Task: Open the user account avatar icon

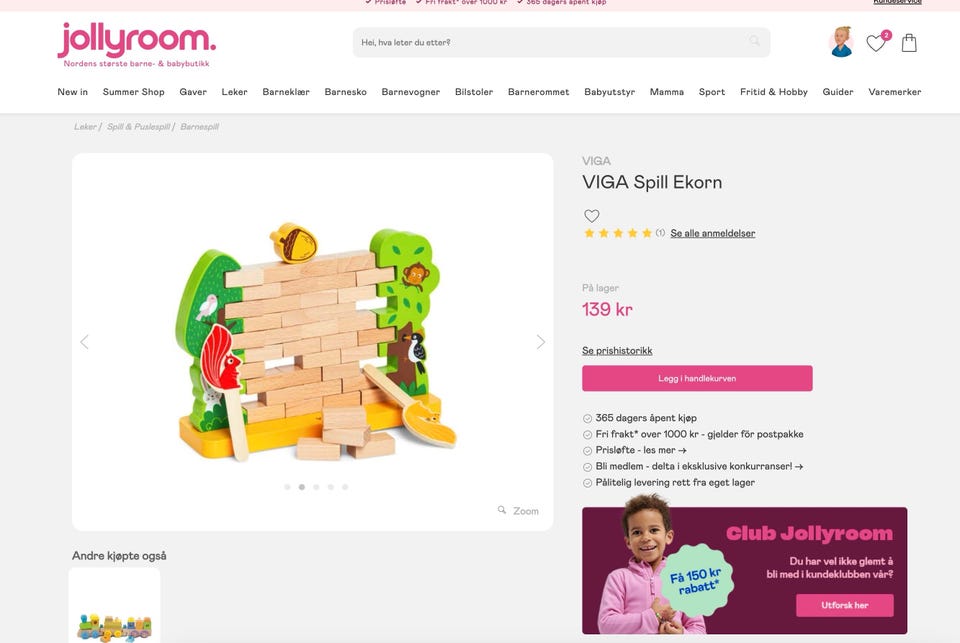Action: [842, 42]
